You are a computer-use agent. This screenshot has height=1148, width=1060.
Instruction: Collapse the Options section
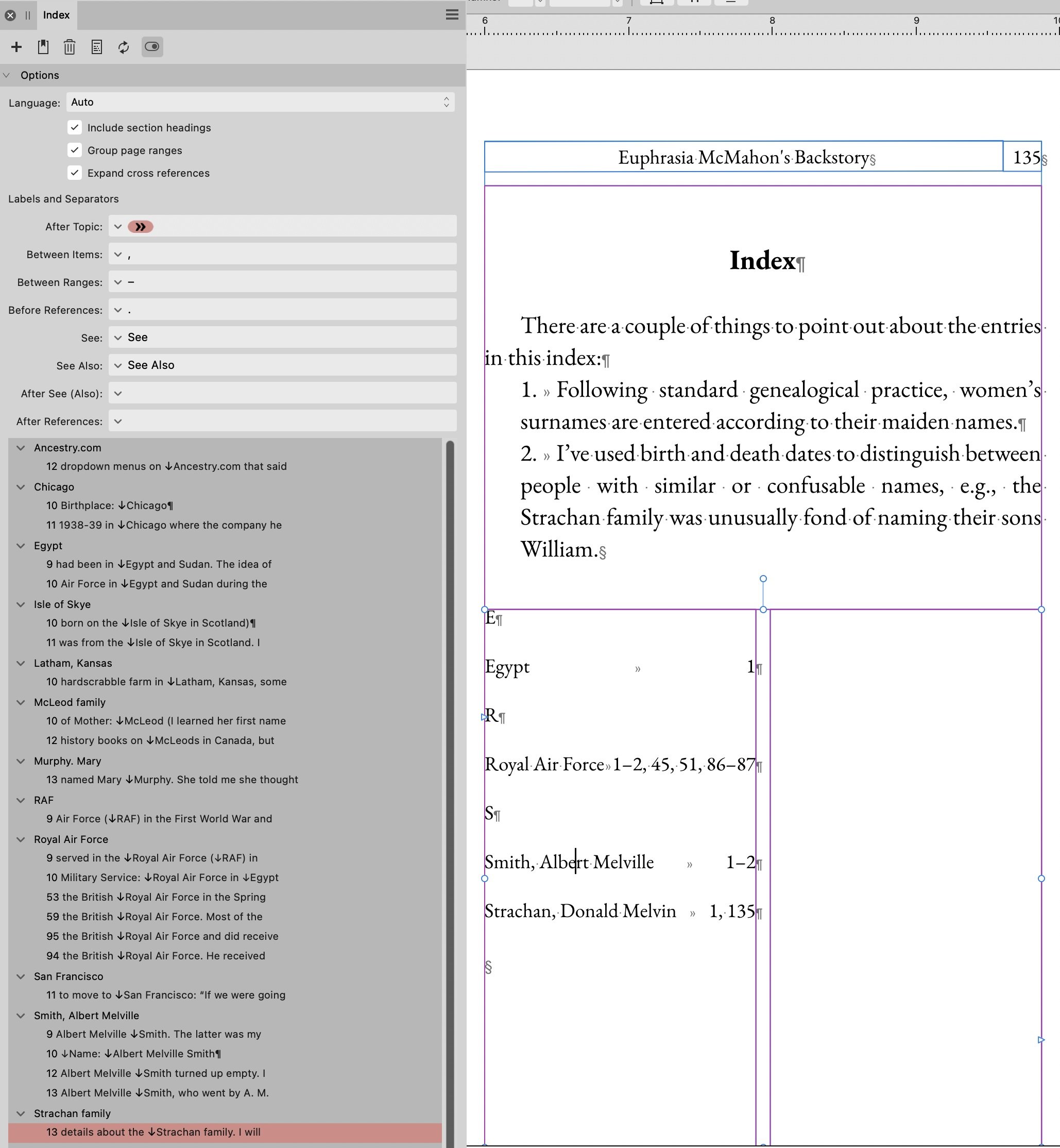[x=7, y=75]
